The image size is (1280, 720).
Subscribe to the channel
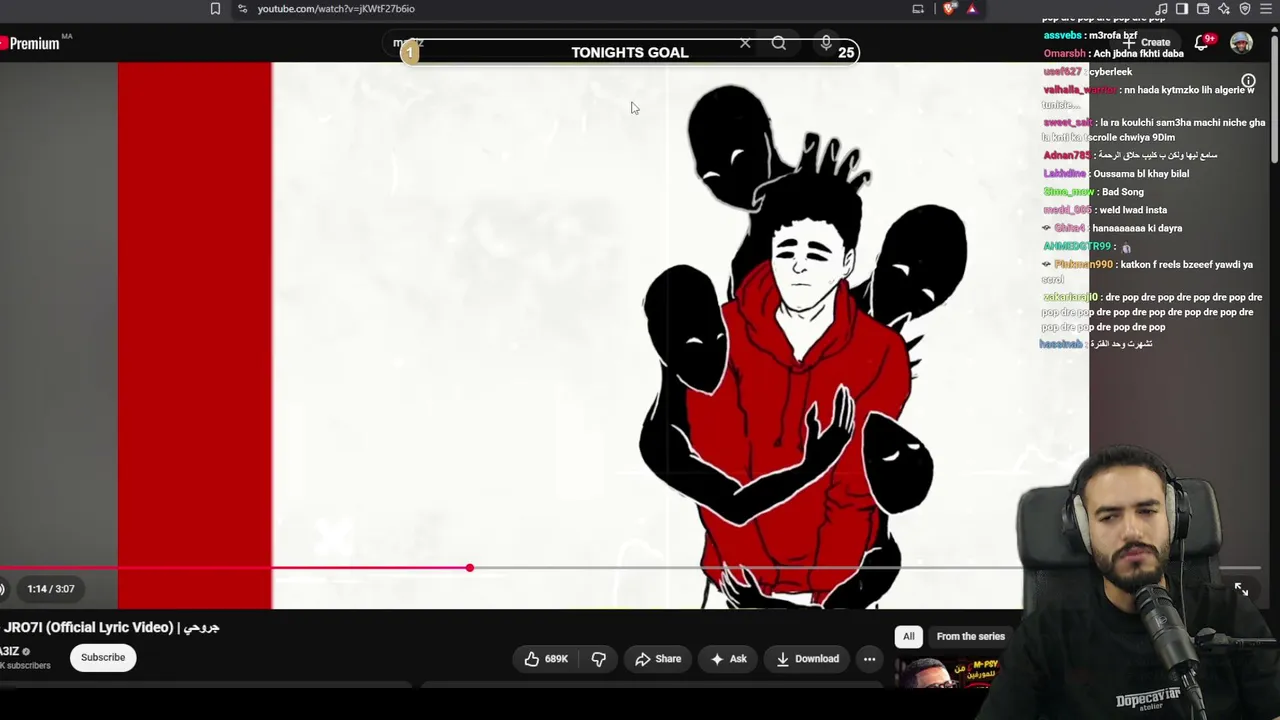coord(103,658)
